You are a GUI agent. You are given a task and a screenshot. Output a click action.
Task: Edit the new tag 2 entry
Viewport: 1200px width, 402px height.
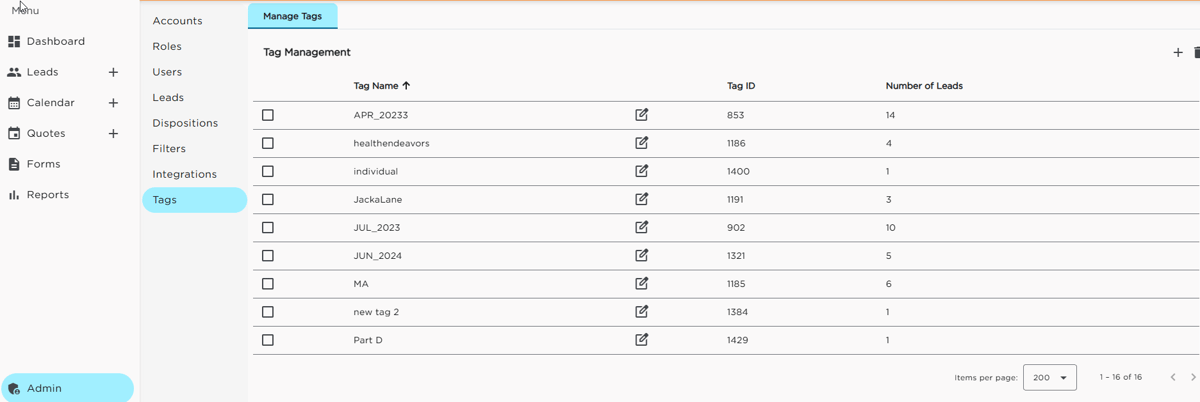point(642,311)
